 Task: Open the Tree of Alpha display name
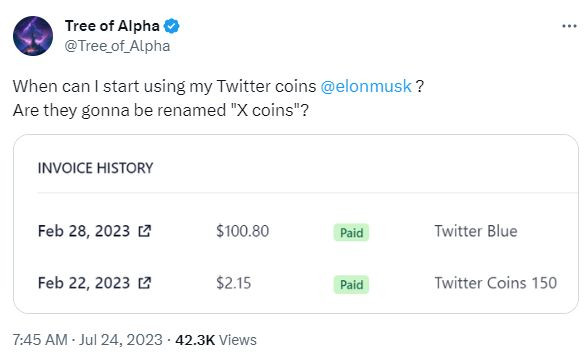click(112, 26)
